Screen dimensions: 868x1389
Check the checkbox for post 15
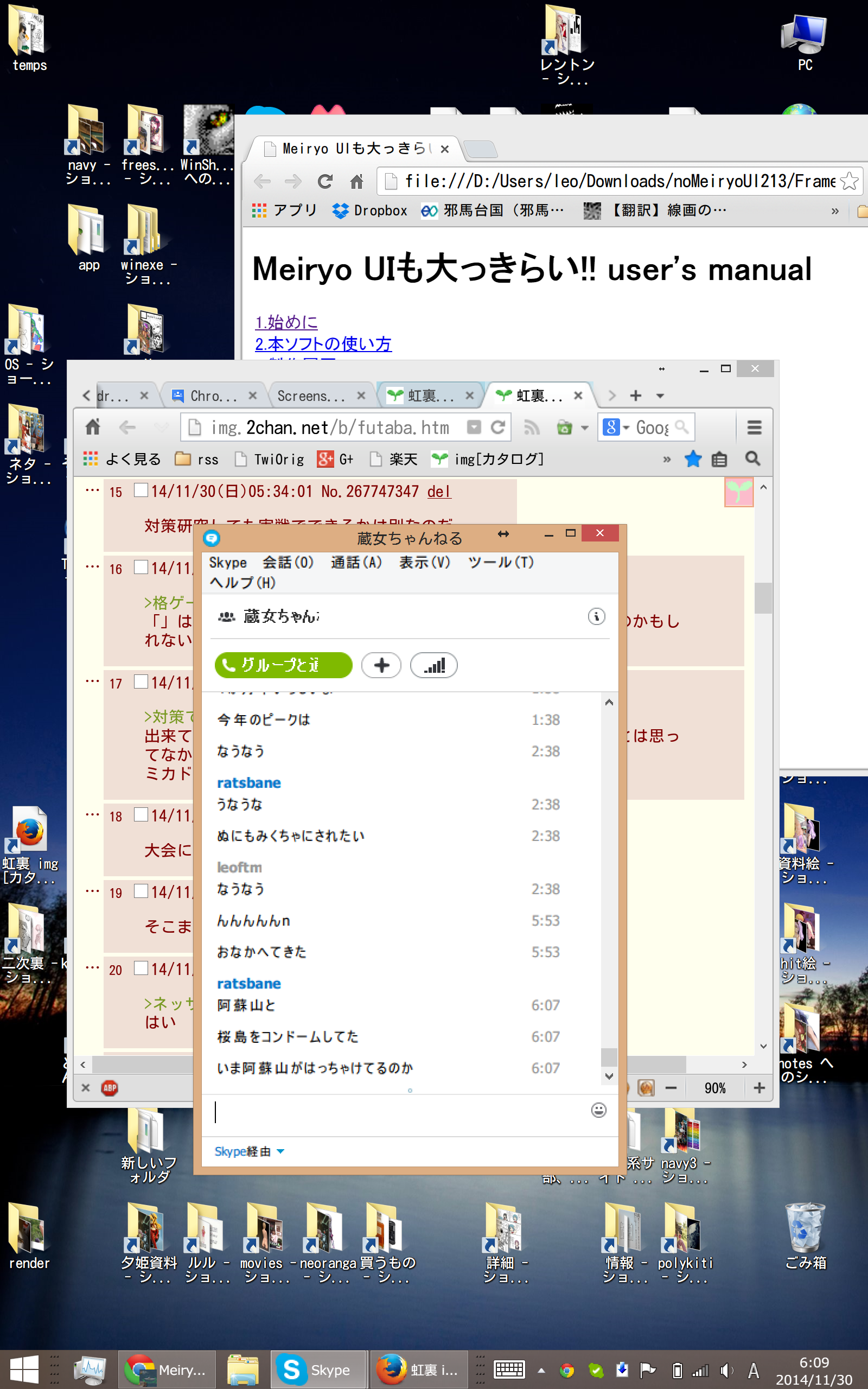141,490
